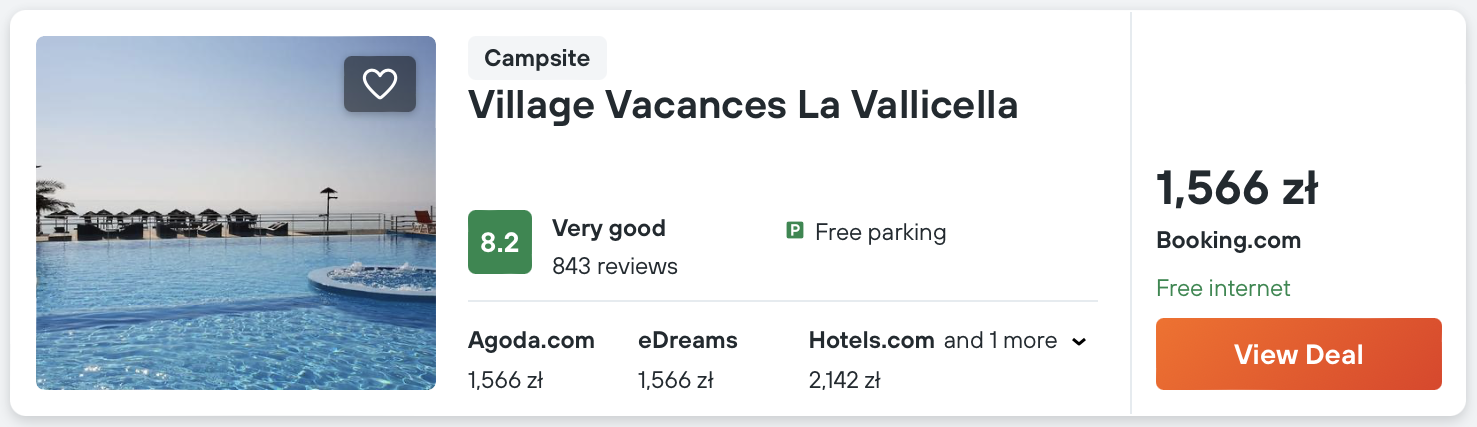Image resolution: width=1477 pixels, height=427 pixels.
Task: Open the 843 reviews link
Action: [x=615, y=267]
